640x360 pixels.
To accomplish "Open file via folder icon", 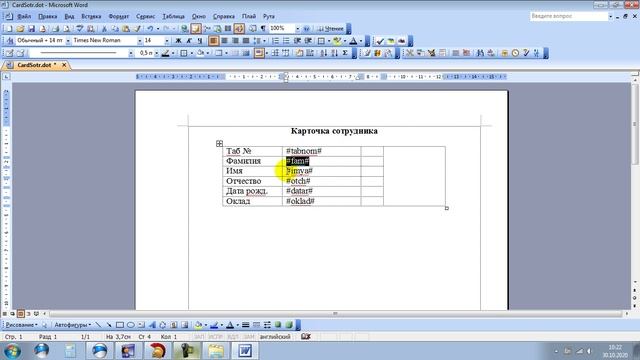I will (x=20, y=29).
